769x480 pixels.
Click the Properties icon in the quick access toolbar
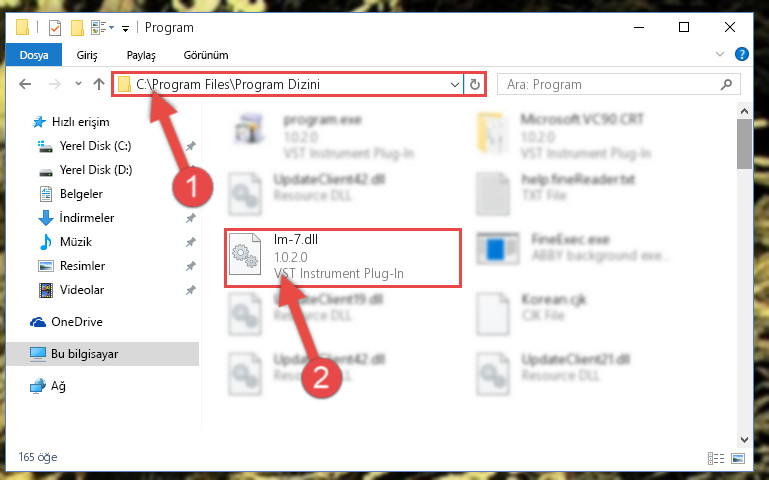point(55,28)
